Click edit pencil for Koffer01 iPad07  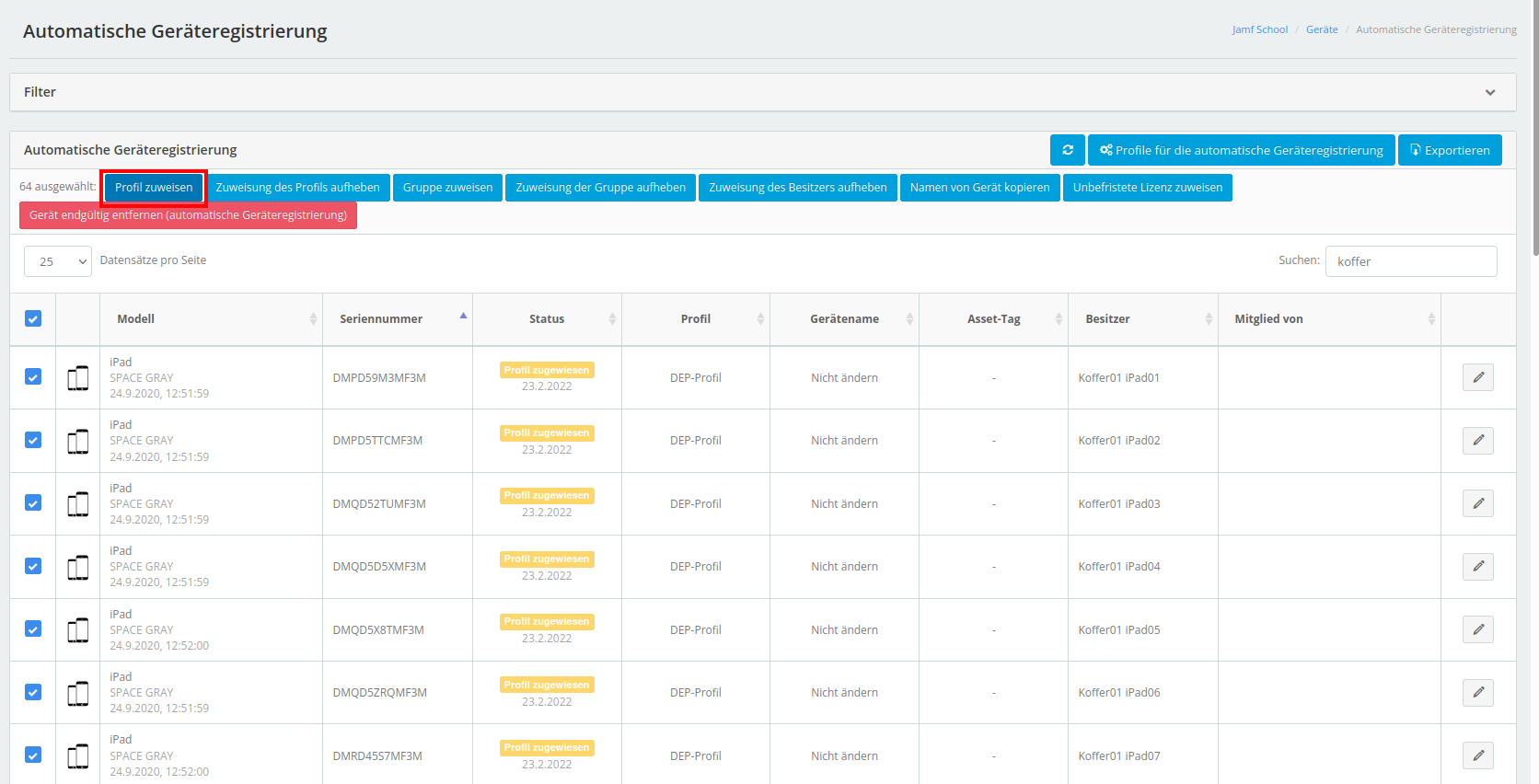1477,755
